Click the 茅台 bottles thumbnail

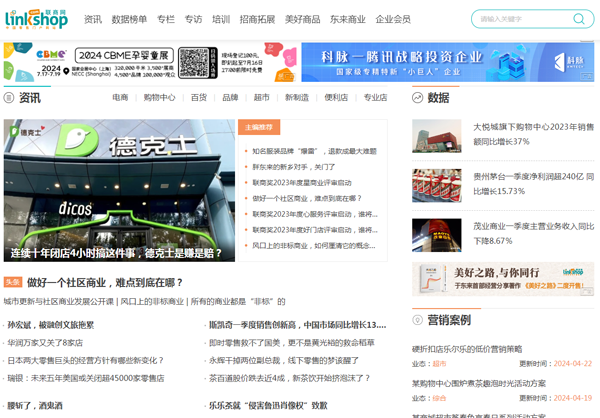(437, 186)
